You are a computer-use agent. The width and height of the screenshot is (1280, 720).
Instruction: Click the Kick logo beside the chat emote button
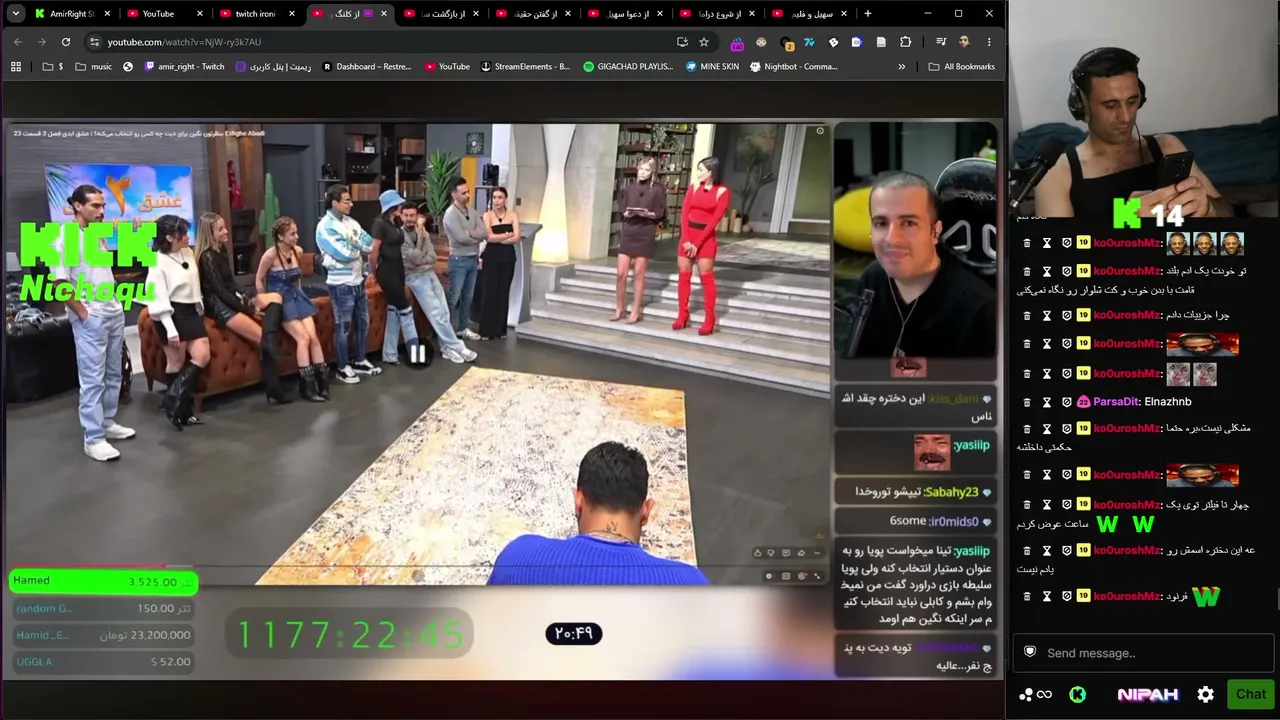[x=1077, y=694]
